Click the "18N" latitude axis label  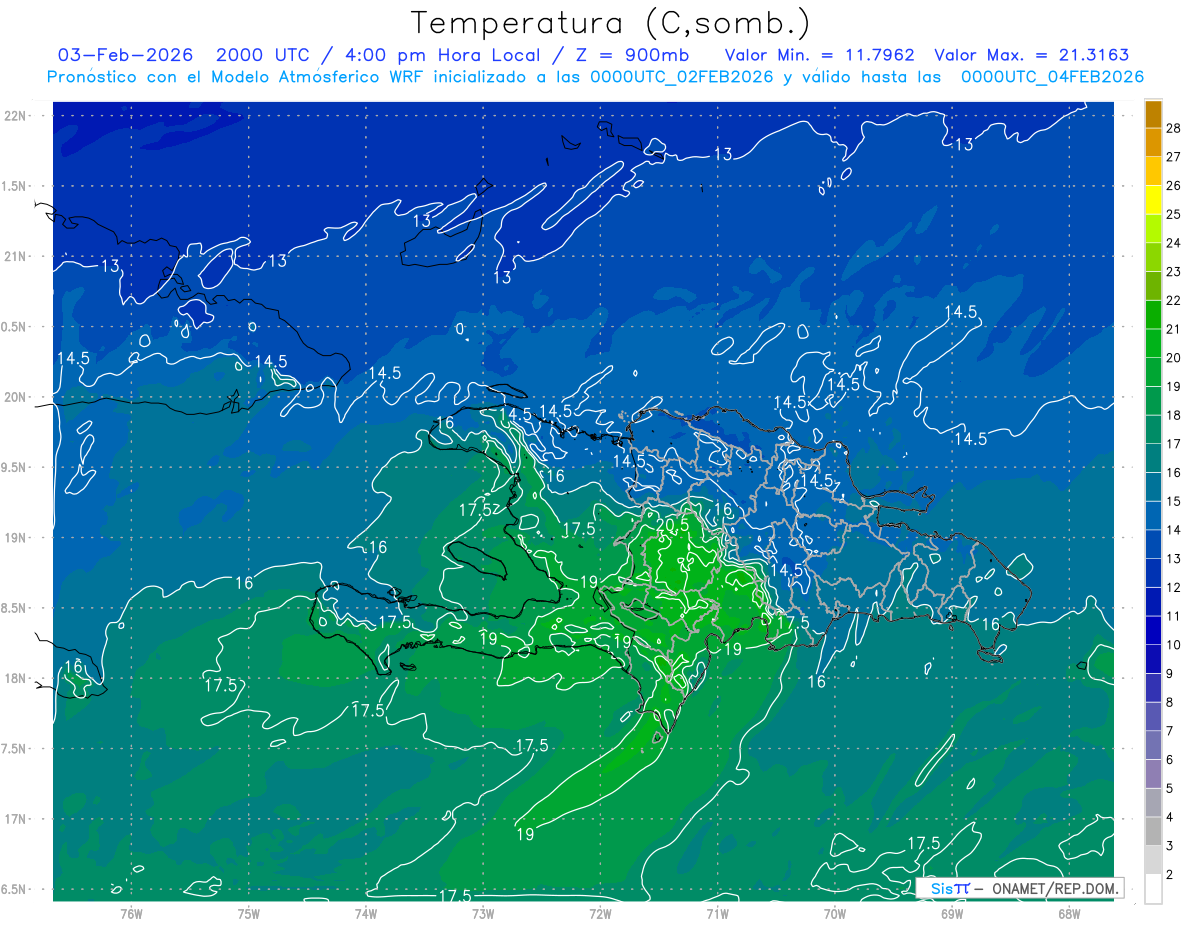click(x=17, y=678)
